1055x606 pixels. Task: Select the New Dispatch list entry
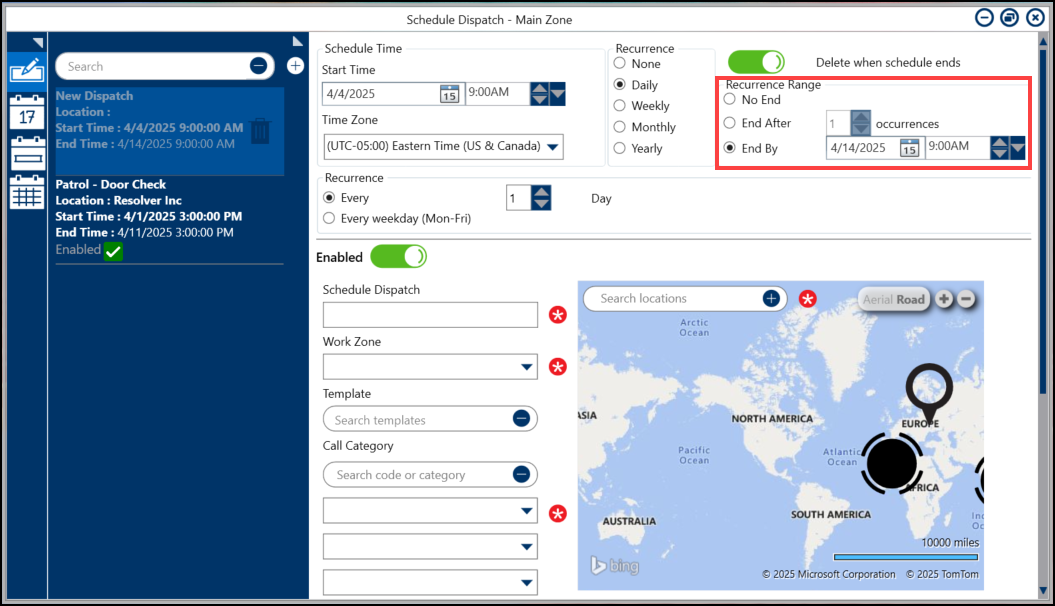point(170,130)
